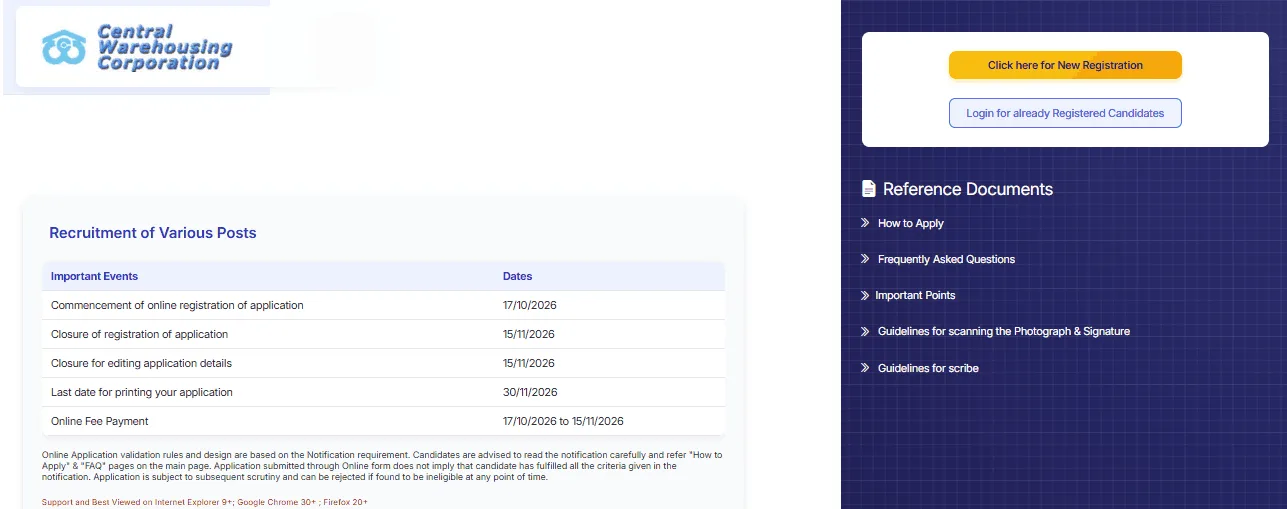
Task: Click the Online Application validation rules paragraph
Action: coord(382,466)
